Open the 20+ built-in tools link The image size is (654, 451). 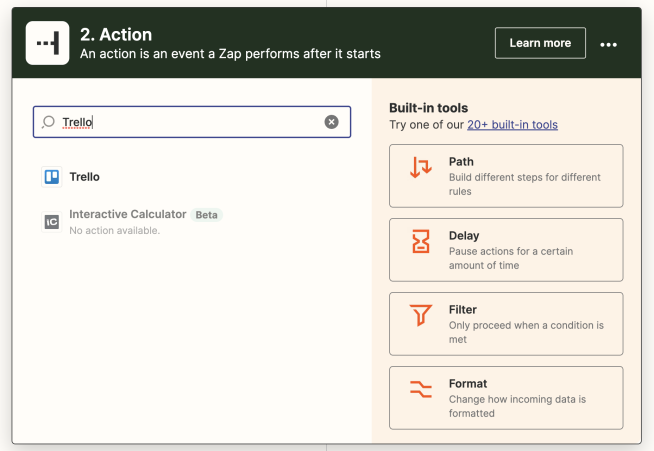click(512, 125)
